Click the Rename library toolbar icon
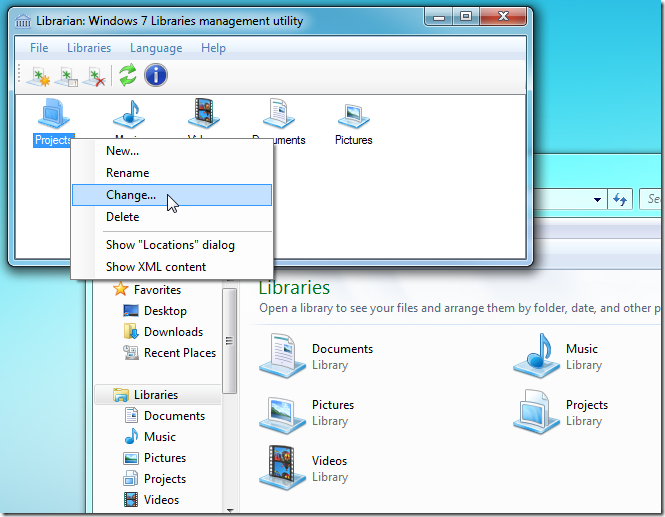Image resolution: width=665 pixels, height=517 pixels. [x=67, y=76]
